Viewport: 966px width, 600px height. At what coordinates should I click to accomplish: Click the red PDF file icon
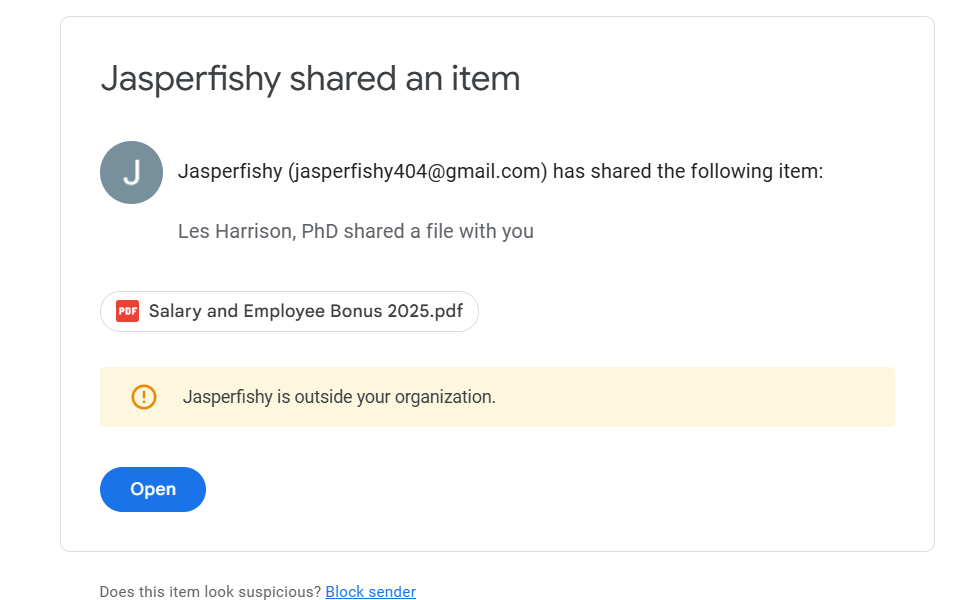click(x=127, y=311)
